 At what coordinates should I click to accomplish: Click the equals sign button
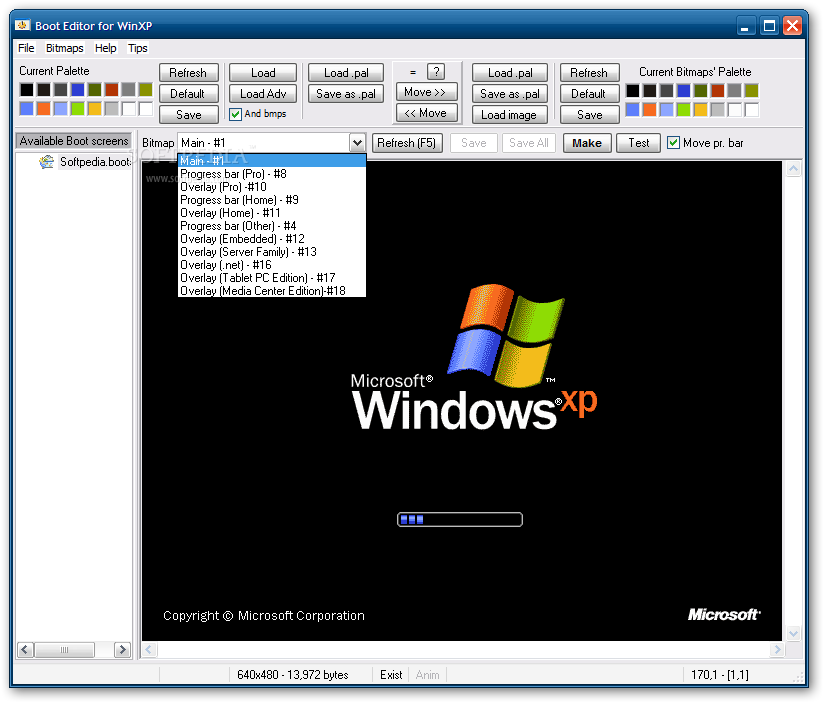(x=413, y=72)
